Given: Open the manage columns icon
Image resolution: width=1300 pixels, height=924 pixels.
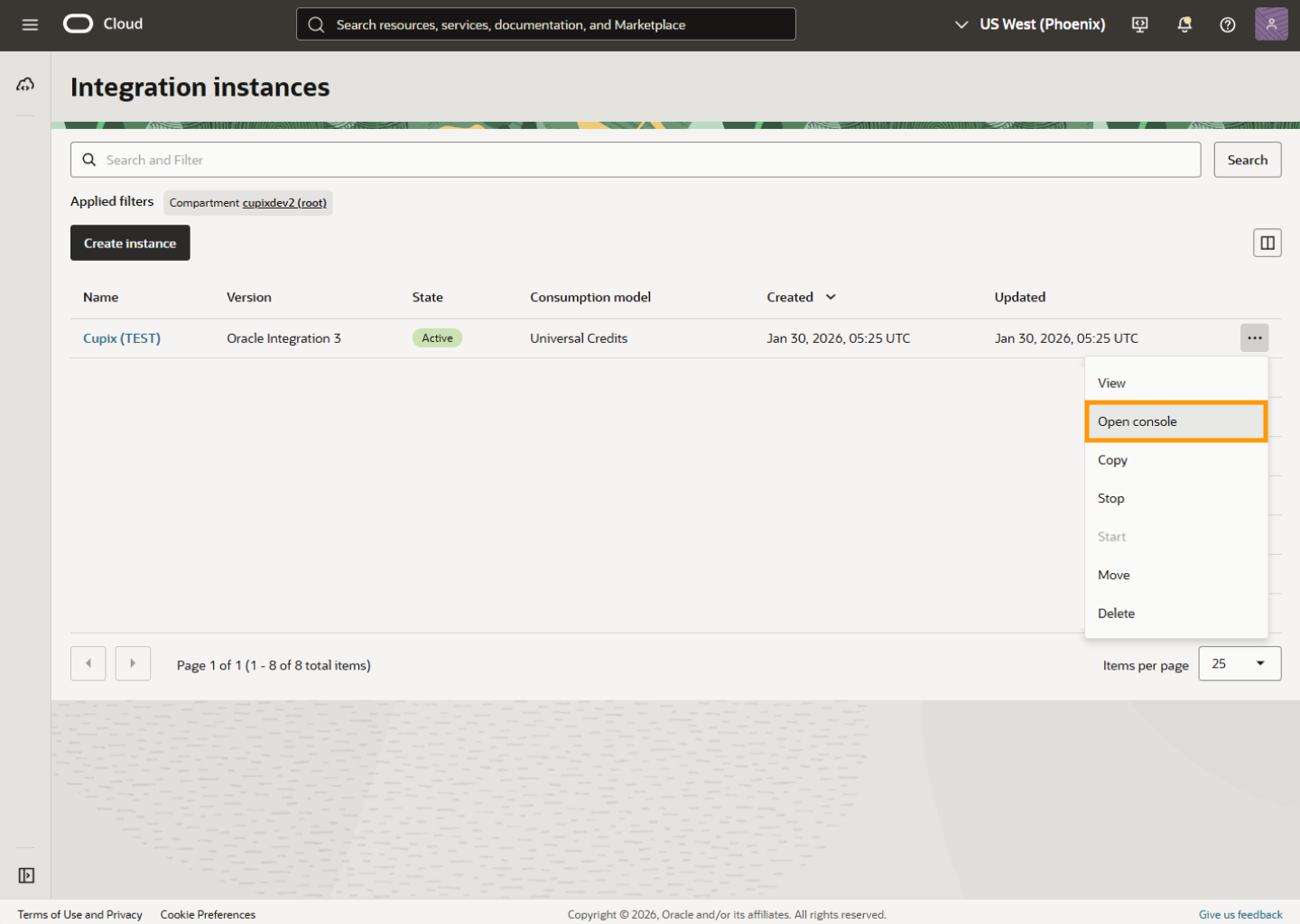Looking at the screenshot, I should pyautogui.click(x=1267, y=243).
